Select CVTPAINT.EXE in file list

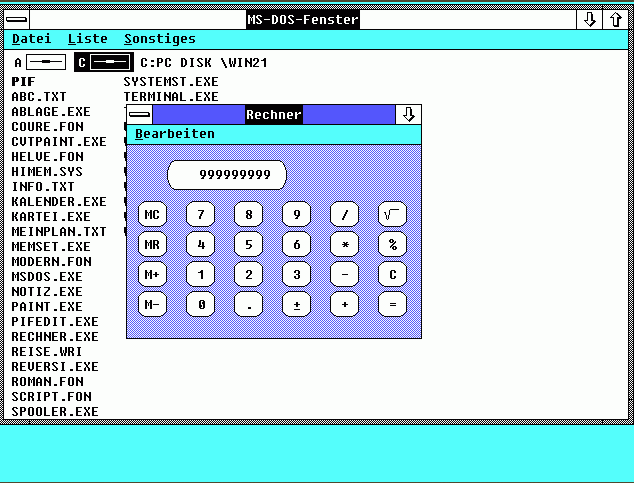(59, 141)
